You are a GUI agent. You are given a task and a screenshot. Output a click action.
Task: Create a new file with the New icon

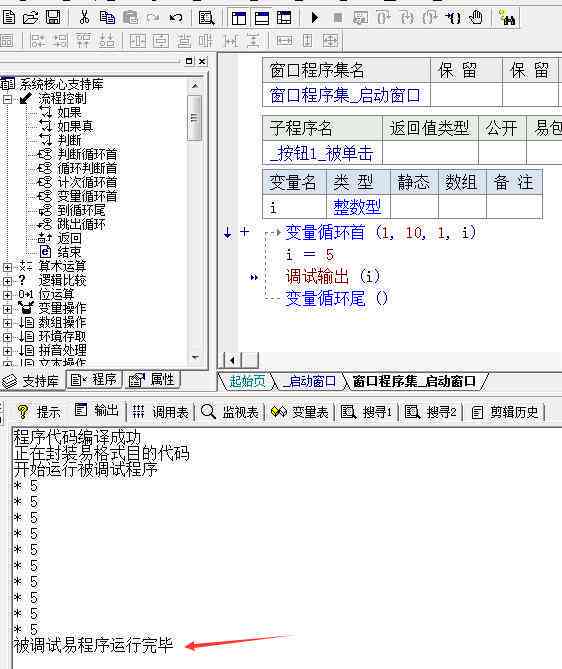(9, 17)
